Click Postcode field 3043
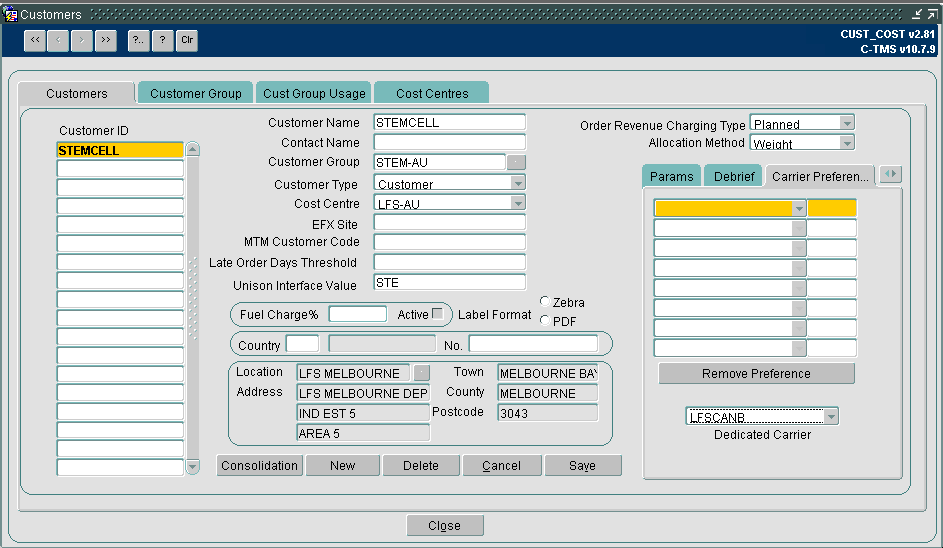Viewport: 943px width, 548px height. pos(548,413)
